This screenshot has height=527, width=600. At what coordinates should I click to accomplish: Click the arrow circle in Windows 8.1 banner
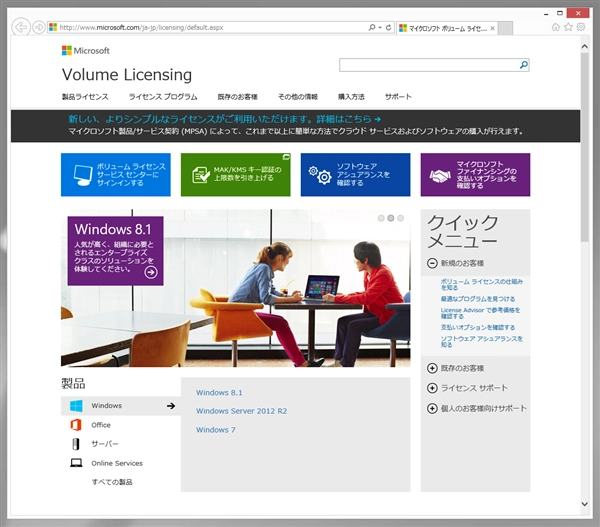click(151, 272)
